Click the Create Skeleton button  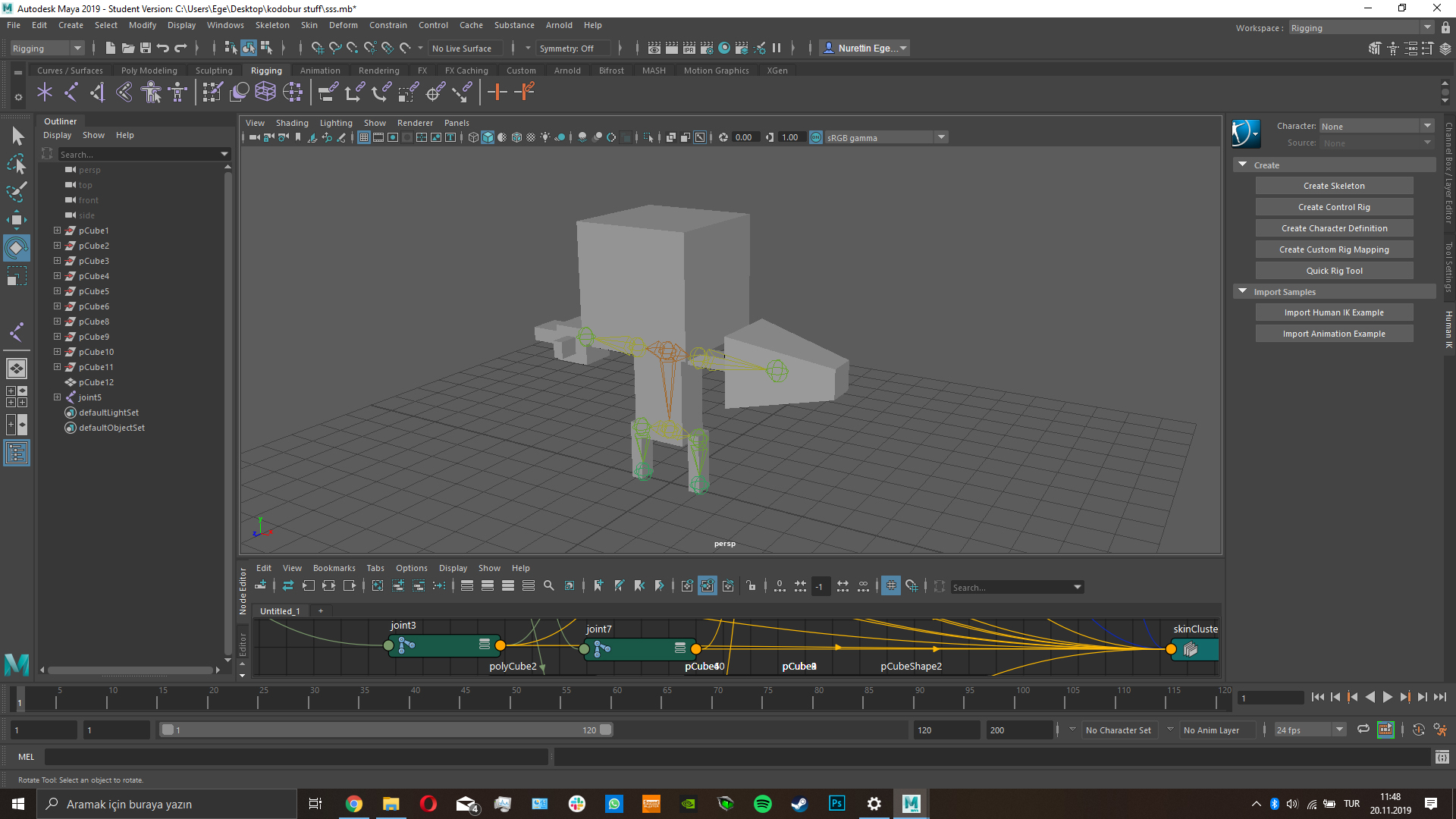1333,185
